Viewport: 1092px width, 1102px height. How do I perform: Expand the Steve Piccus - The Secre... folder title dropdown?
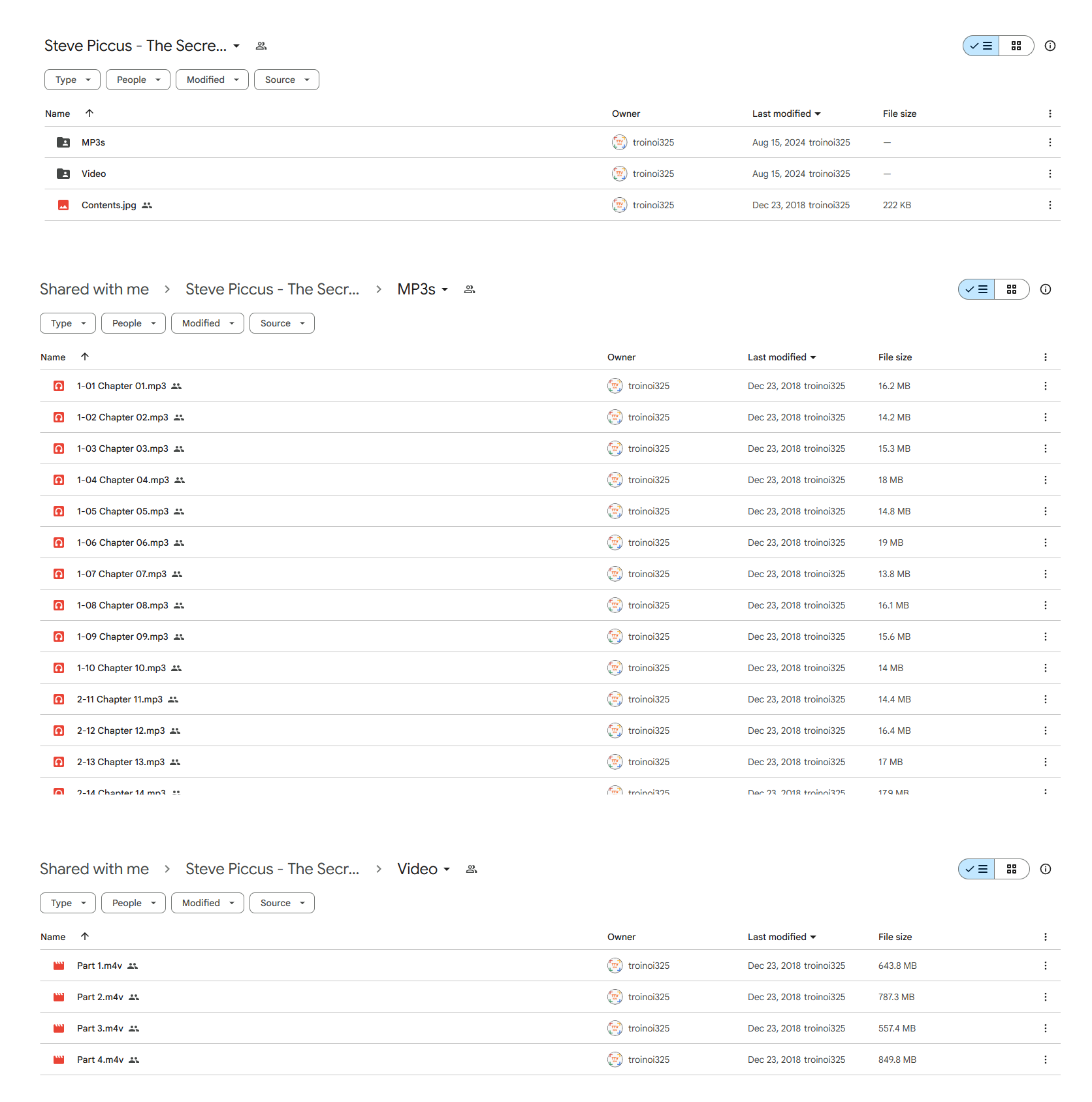click(x=236, y=46)
